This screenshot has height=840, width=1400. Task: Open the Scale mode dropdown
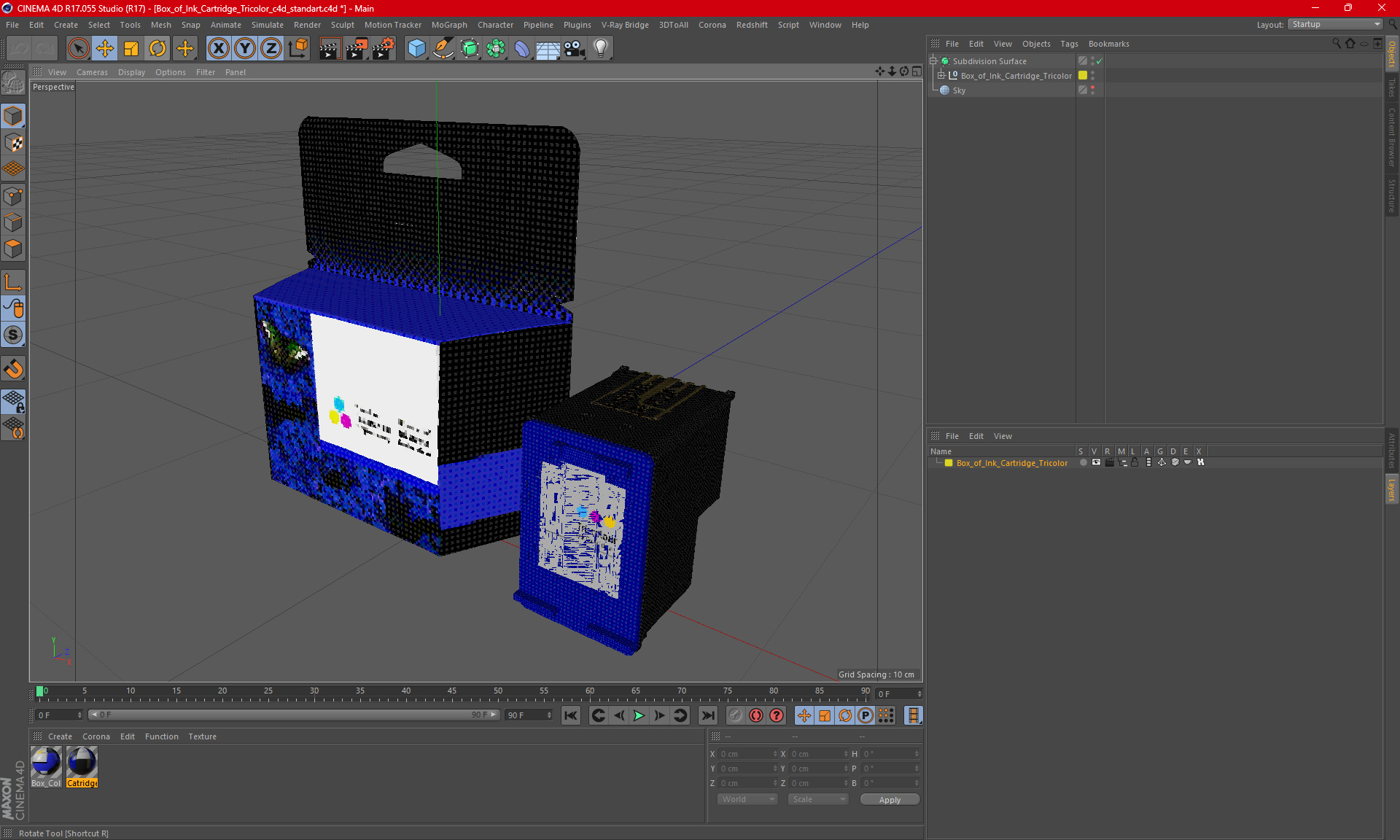(818, 799)
